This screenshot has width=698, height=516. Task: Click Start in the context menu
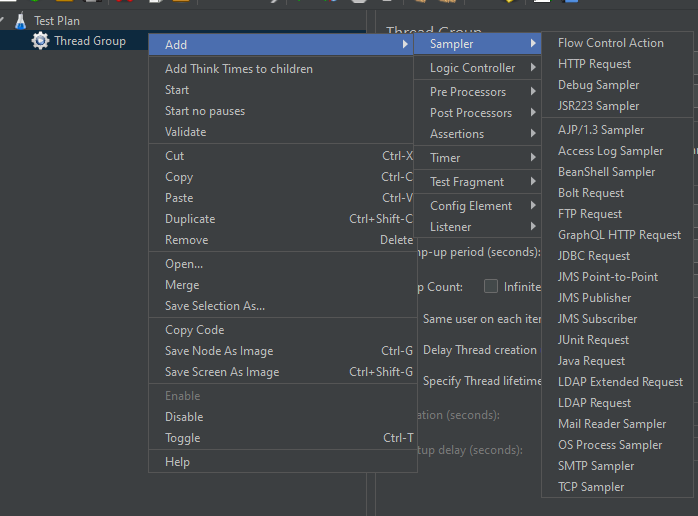click(x=281, y=90)
